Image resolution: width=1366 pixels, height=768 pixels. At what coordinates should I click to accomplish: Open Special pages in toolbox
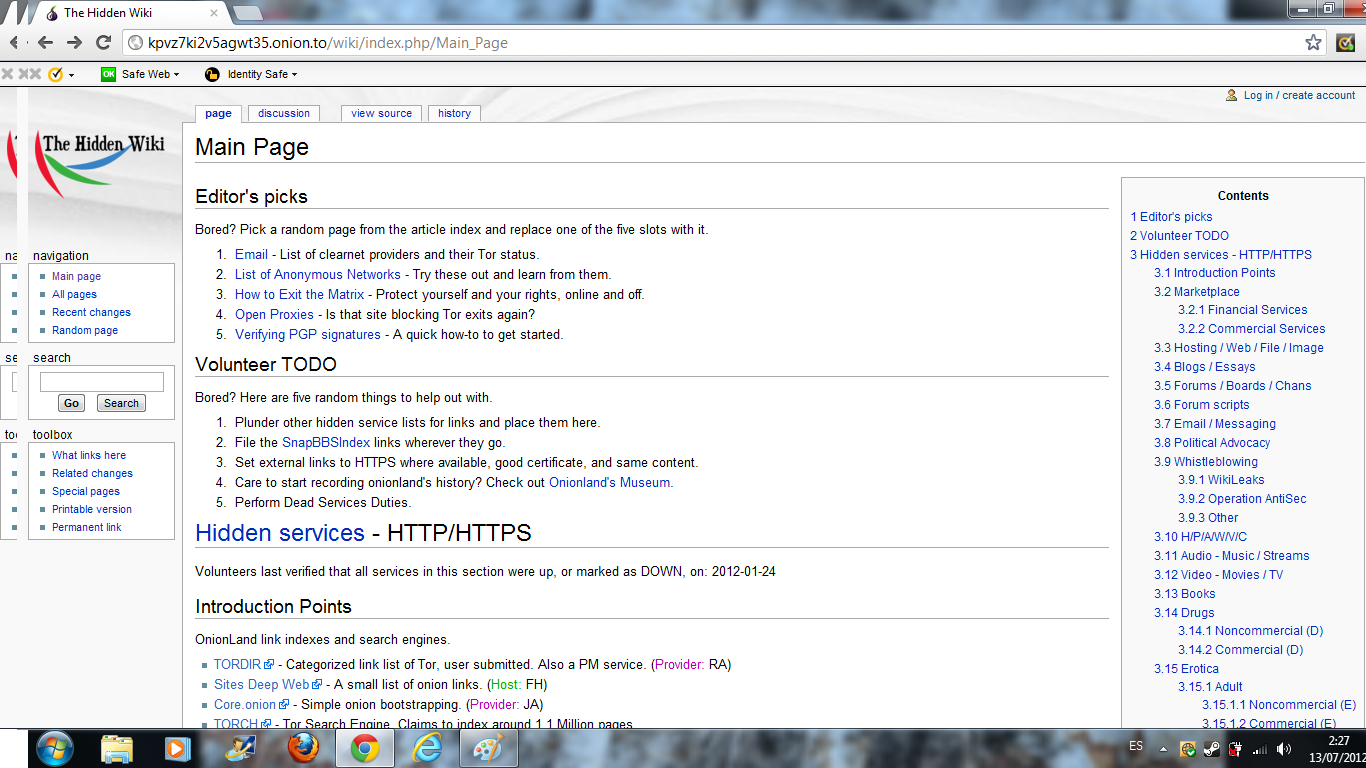click(x=86, y=491)
